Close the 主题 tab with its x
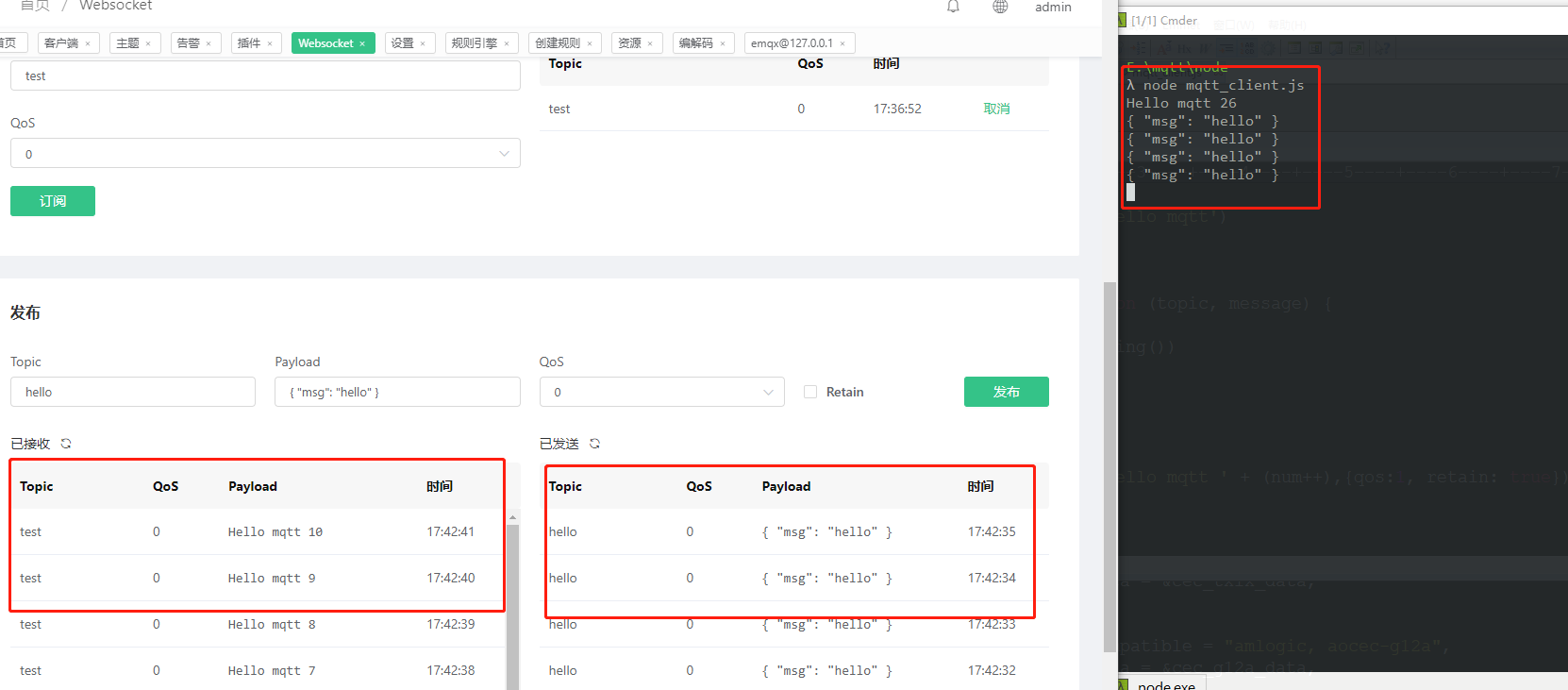 tap(148, 43)
